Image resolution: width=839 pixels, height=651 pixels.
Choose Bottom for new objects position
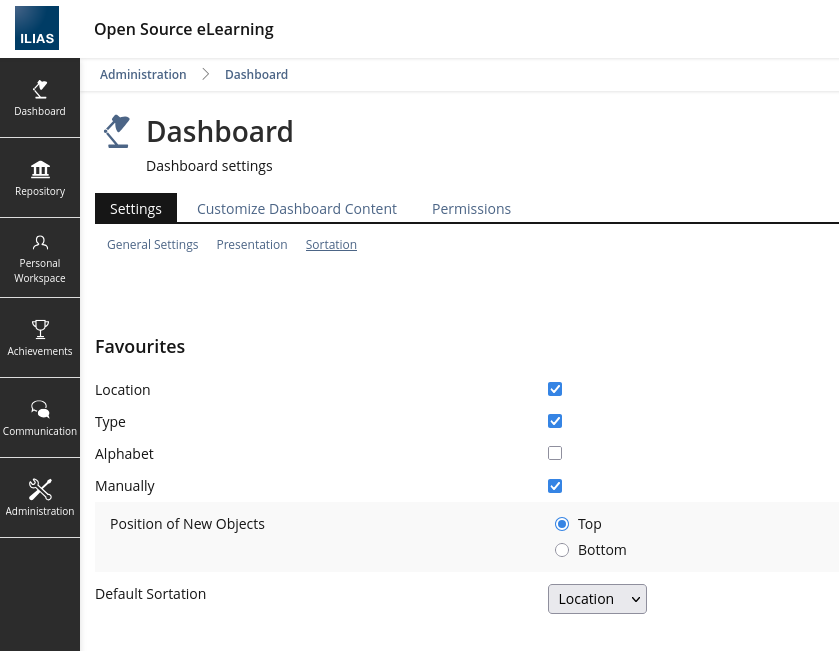coord(562,550)
